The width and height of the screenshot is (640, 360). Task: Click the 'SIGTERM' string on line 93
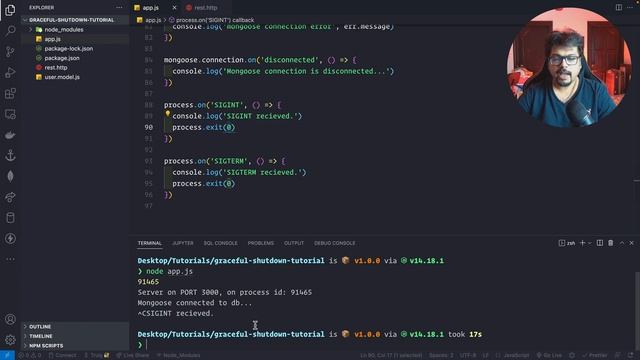coord(229,161)
